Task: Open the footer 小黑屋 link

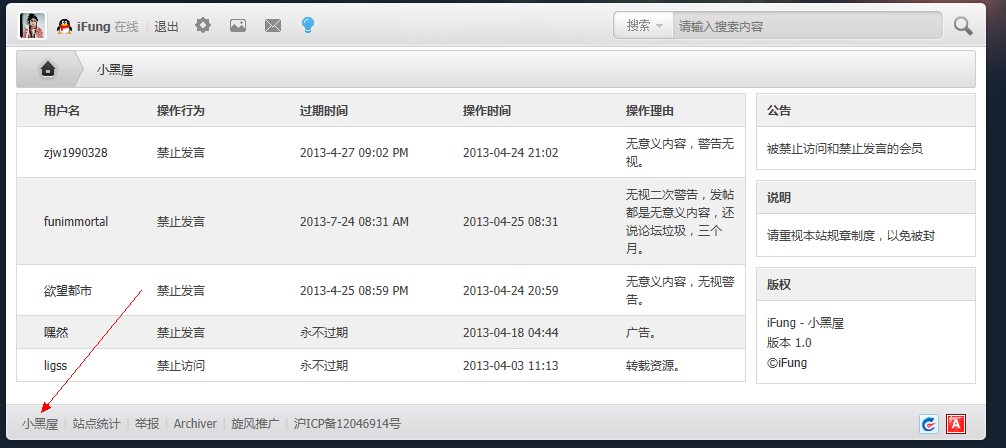Action: (40, 424)
